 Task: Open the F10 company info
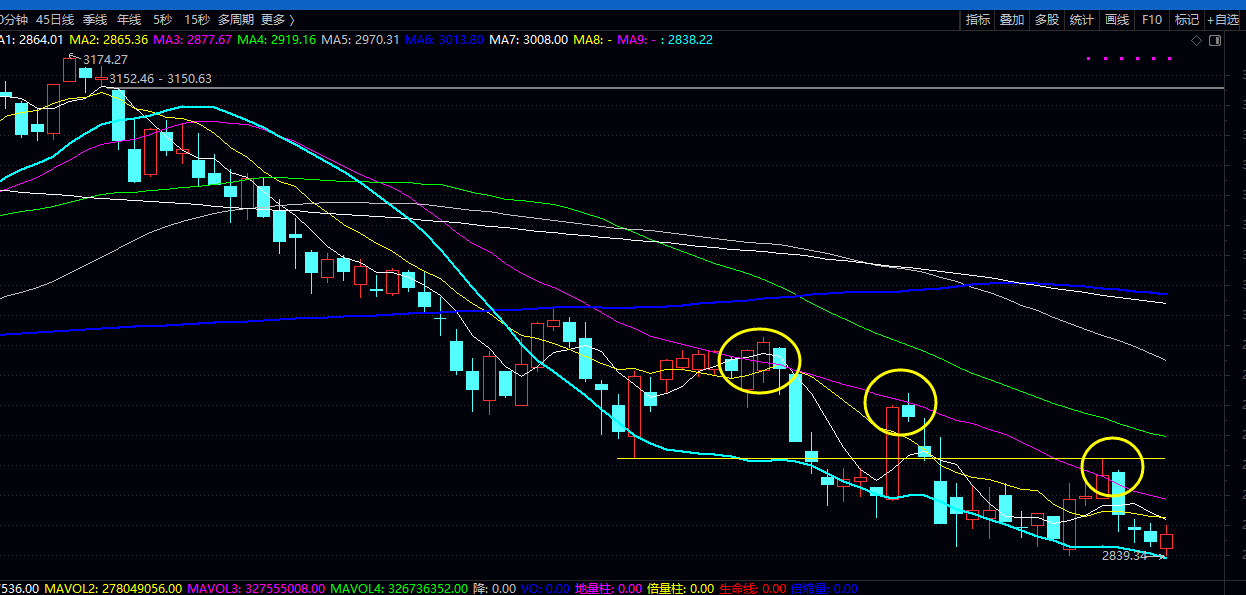tap(1152, 20)
